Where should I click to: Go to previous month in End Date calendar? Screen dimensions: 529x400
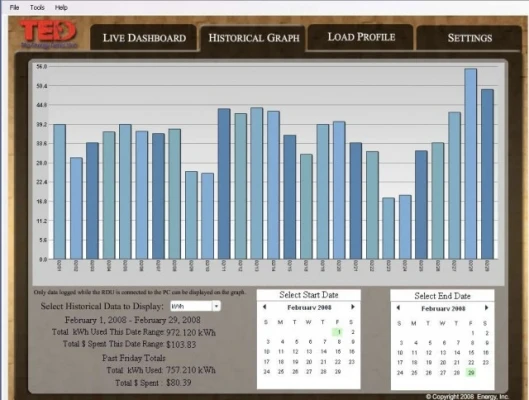tap(398, 308)
